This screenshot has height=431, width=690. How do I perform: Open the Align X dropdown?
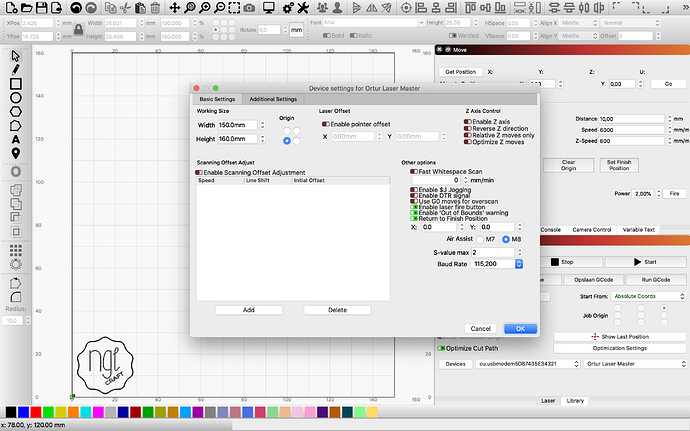tap(579, 23)
